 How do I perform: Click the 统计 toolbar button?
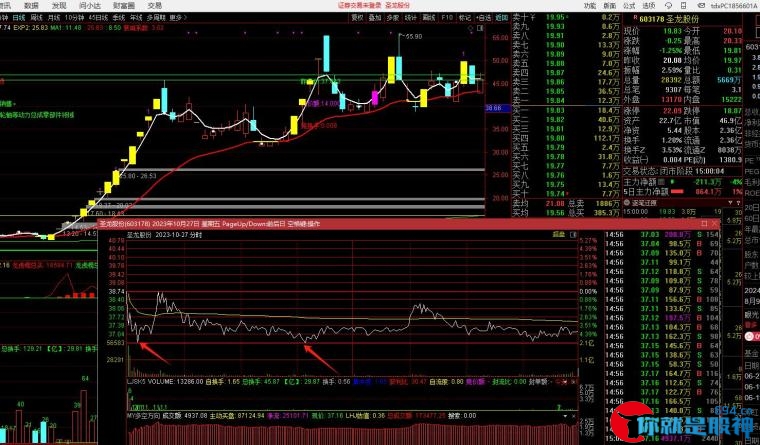411,17
